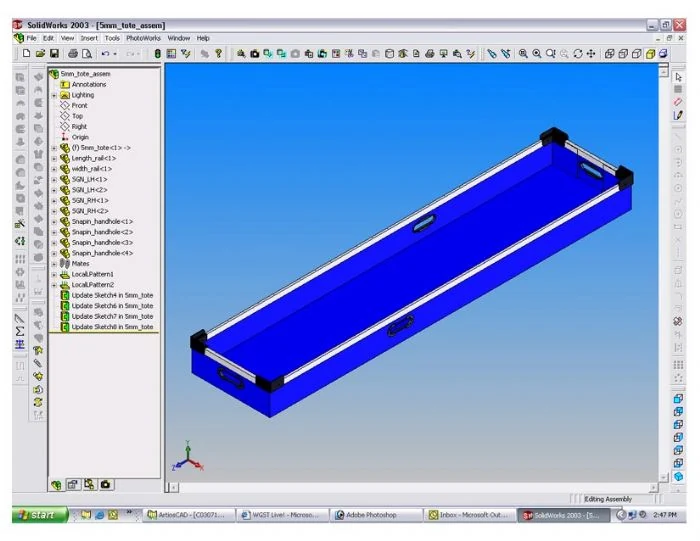Expand LocalLPattern2
Screen dimensions: 700x541
pyautogui.click(x=54, y=285)
